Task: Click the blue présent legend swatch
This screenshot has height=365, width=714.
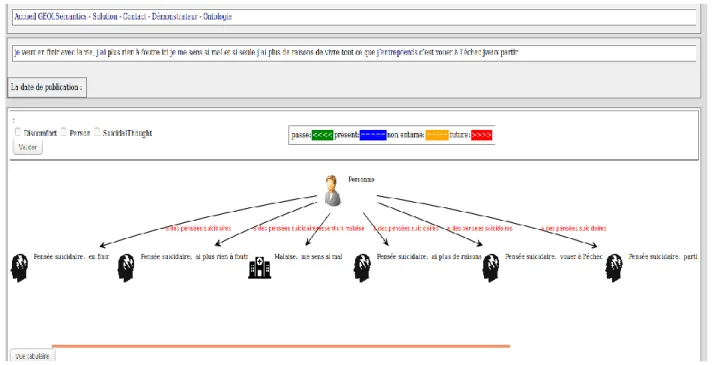Action: [373, 135]
